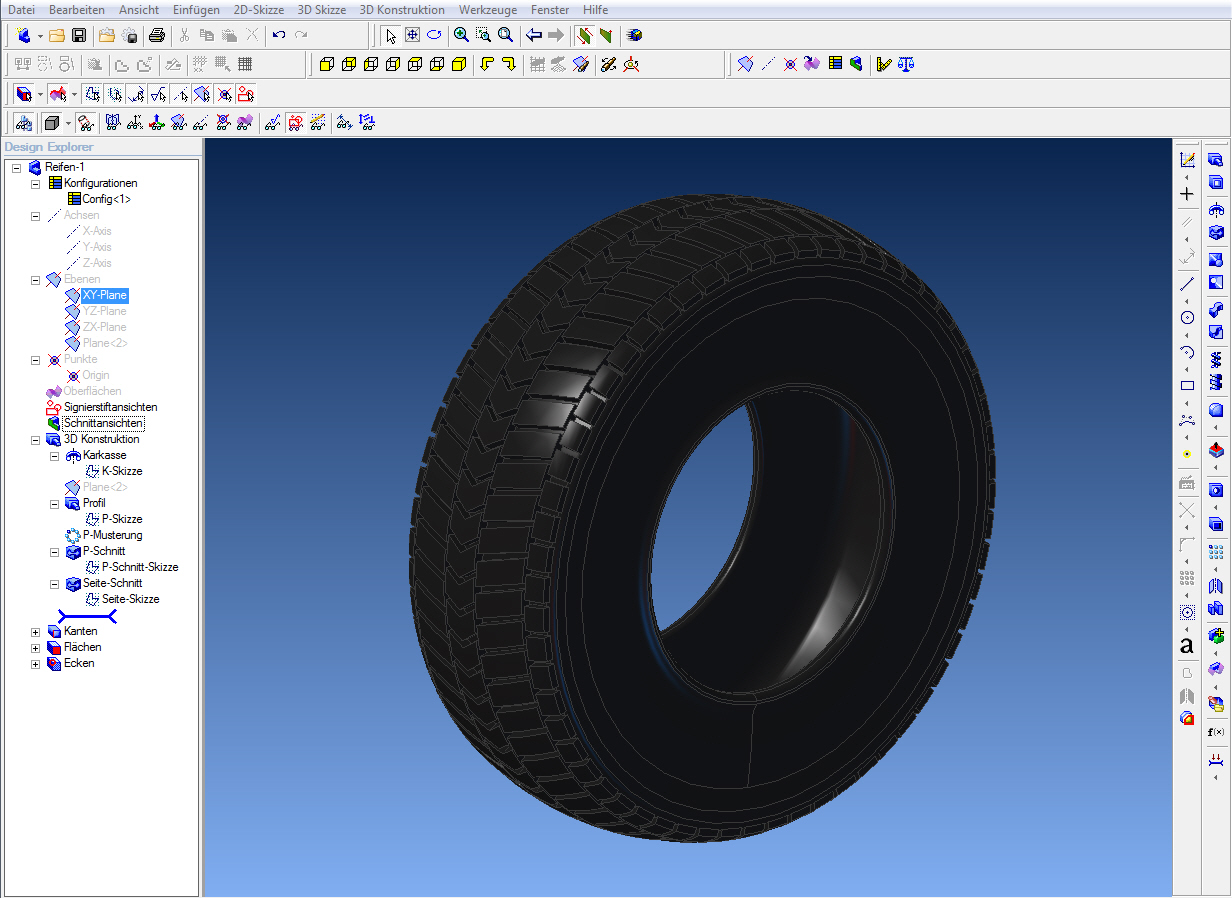
Task: Open the Werkzeuge menu
Action: [488, 10]
